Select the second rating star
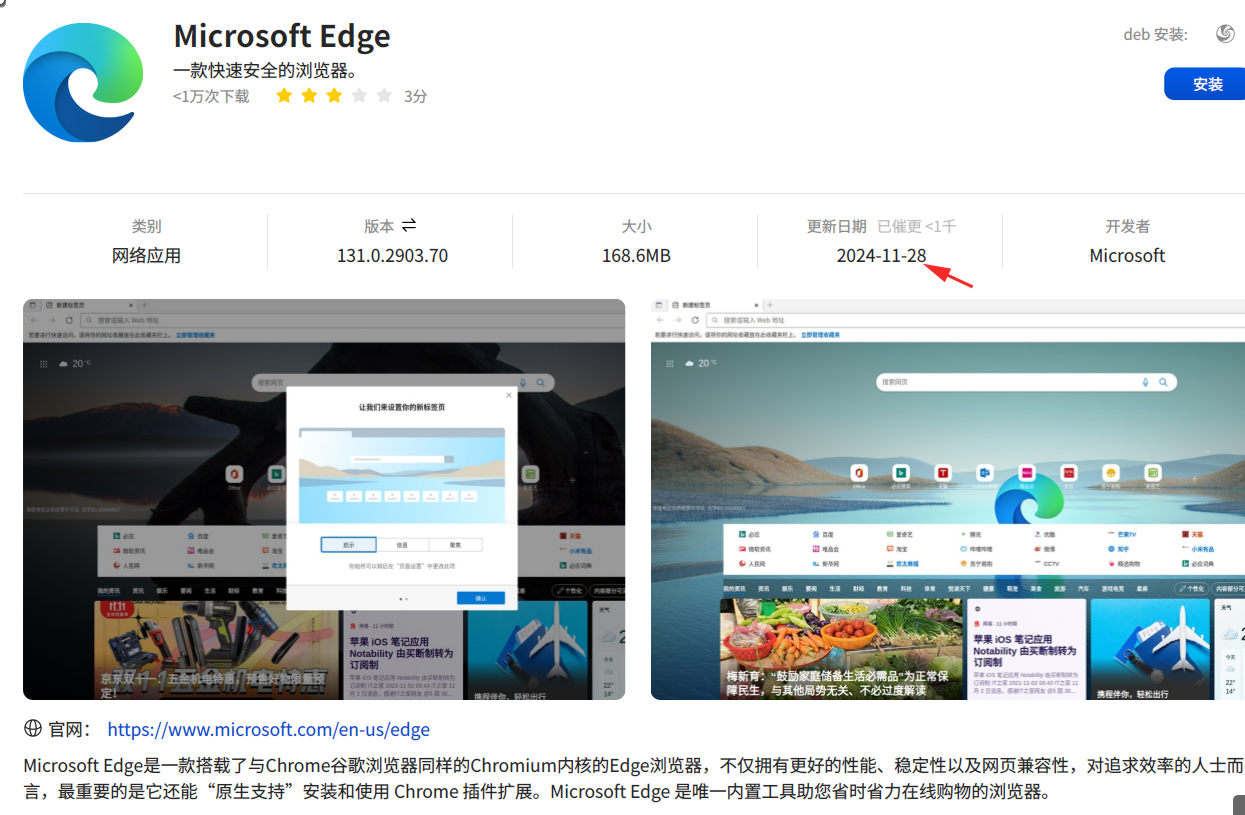Viewport: 1245px width, 815px height. tap(309, 96)
